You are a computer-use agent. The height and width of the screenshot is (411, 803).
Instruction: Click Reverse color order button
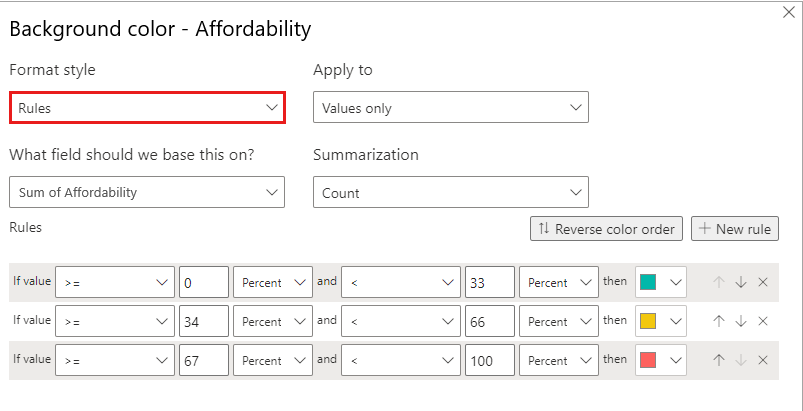pos(606,228)
